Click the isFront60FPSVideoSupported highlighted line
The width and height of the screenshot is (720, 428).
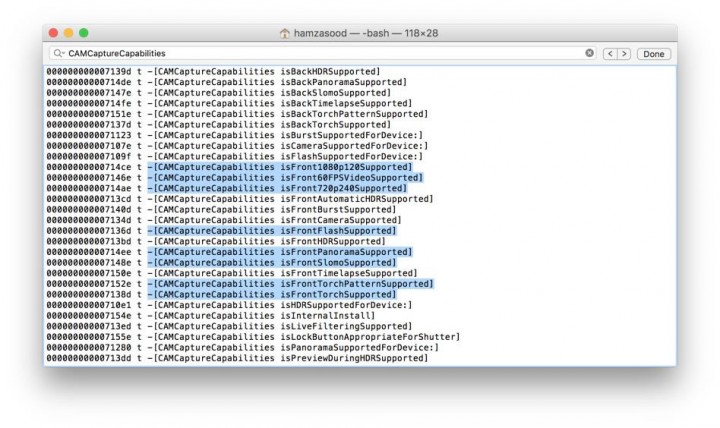click(285, 178)
